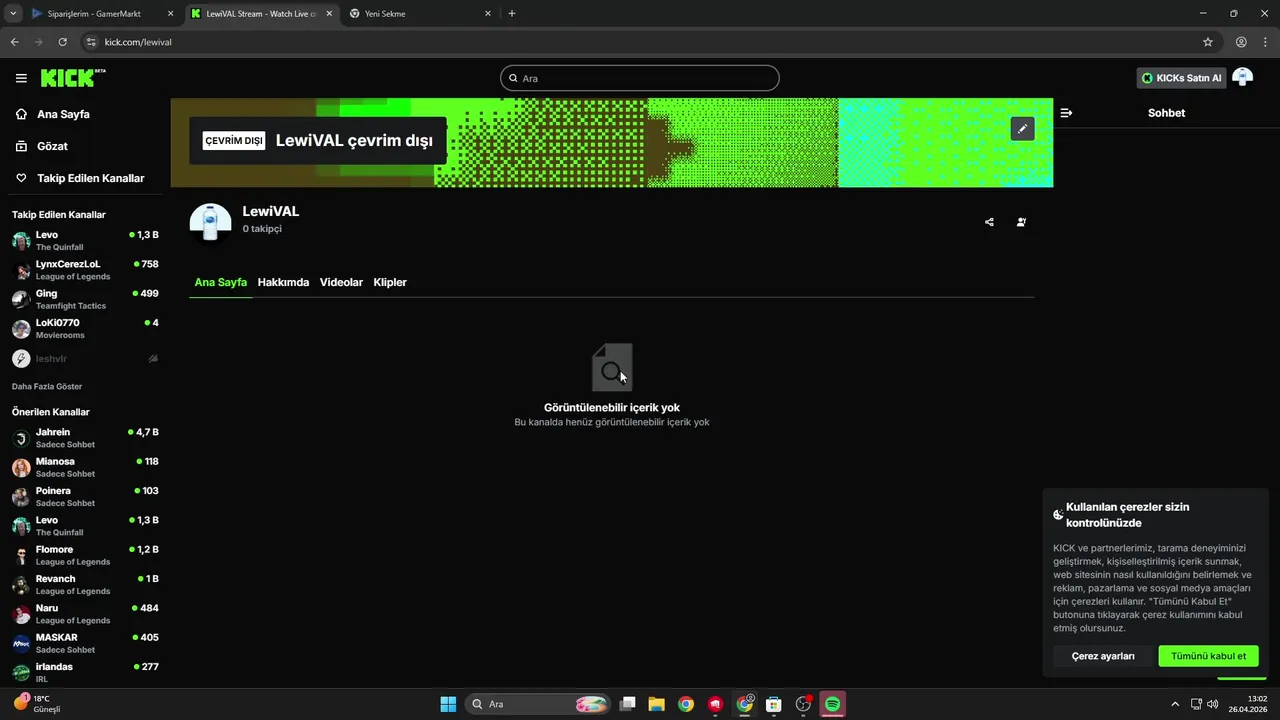
Task: Reload the page
Action: 62,42
